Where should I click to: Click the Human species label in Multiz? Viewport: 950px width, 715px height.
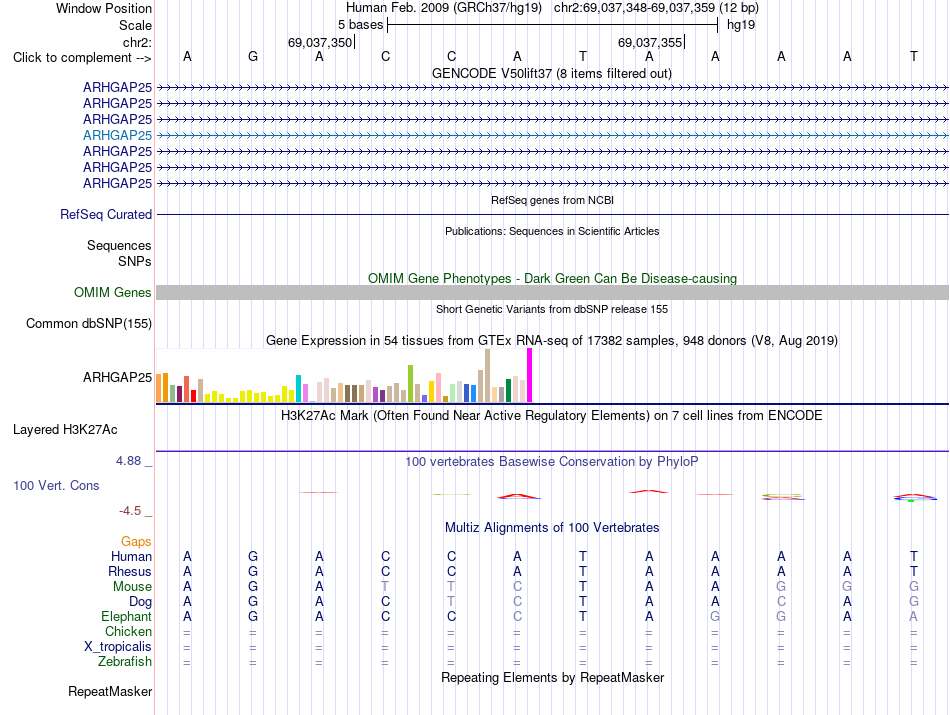tap(131, 556)
